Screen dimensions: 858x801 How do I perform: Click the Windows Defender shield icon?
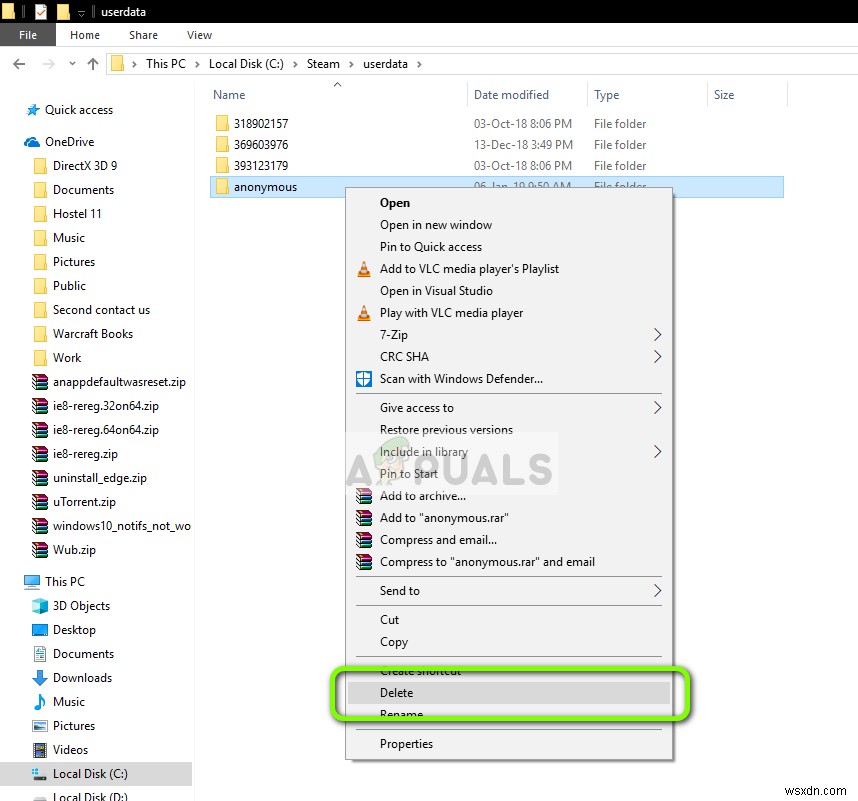(x=364, y=379)
